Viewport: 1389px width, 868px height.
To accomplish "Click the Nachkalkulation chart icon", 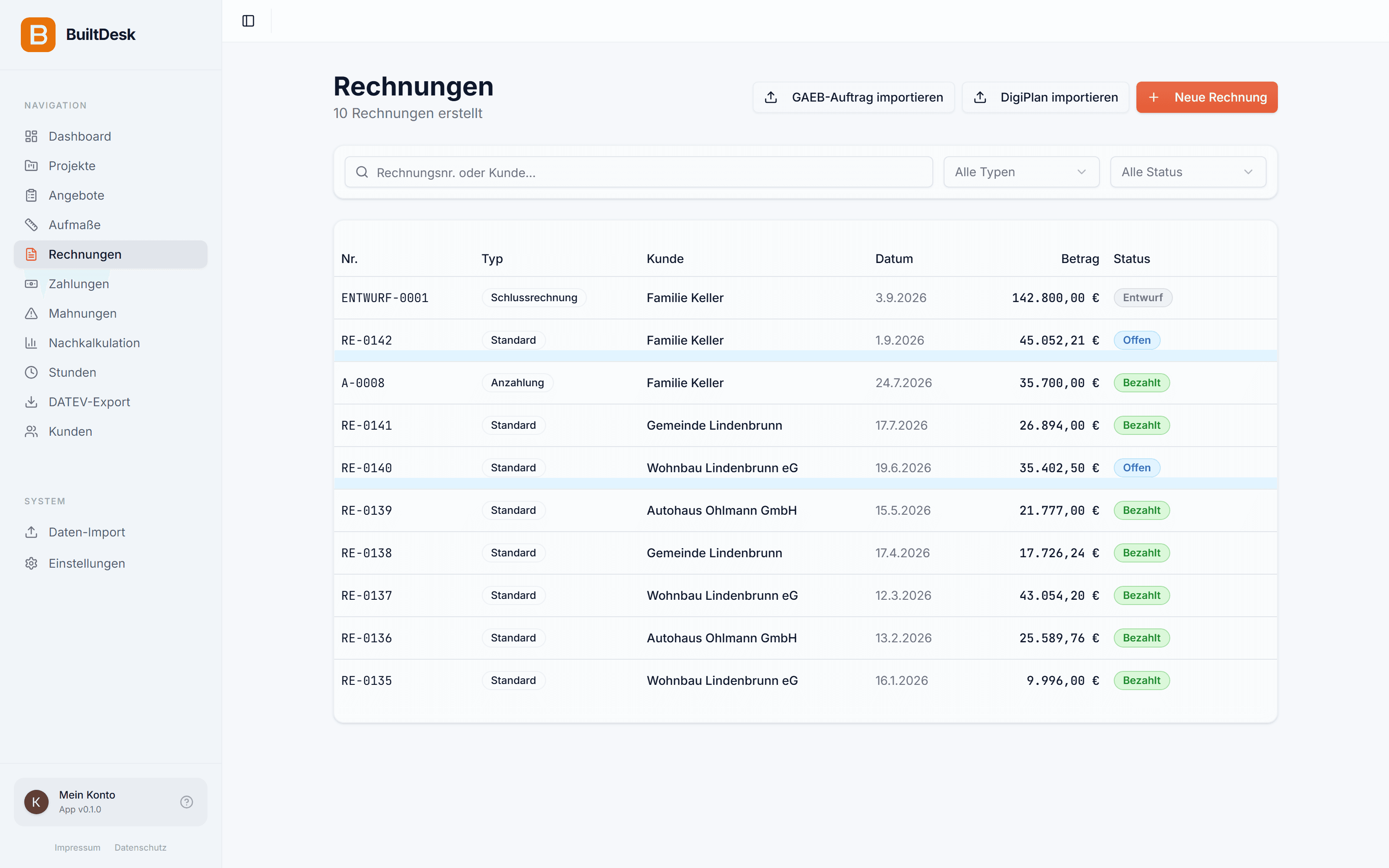I will [x=31, y=343].
